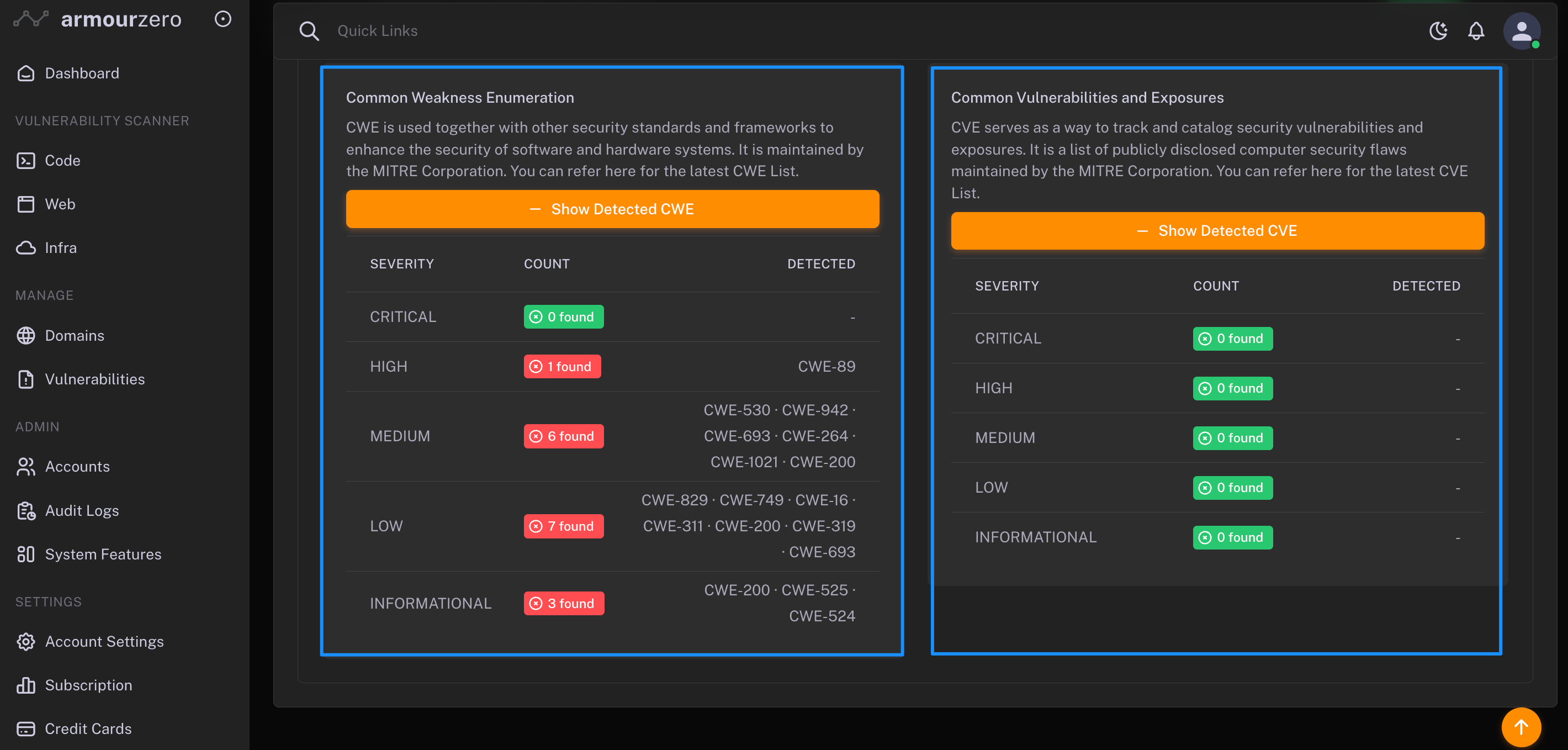The height and width of the screenshot is (750, 1568).
Task: Click the CWE-89 detected entry
Action: click(x=826, y=367)
